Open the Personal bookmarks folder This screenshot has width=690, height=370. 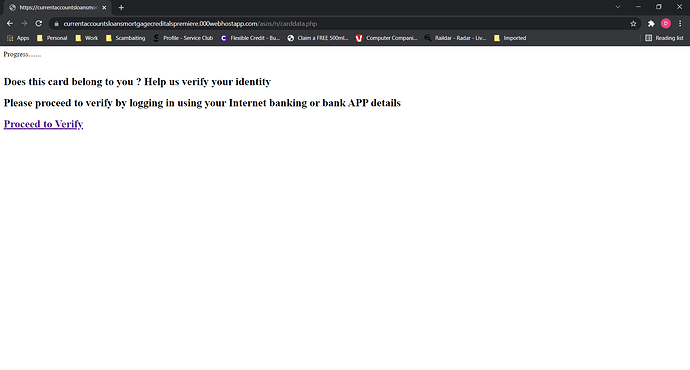coord(52,38)
